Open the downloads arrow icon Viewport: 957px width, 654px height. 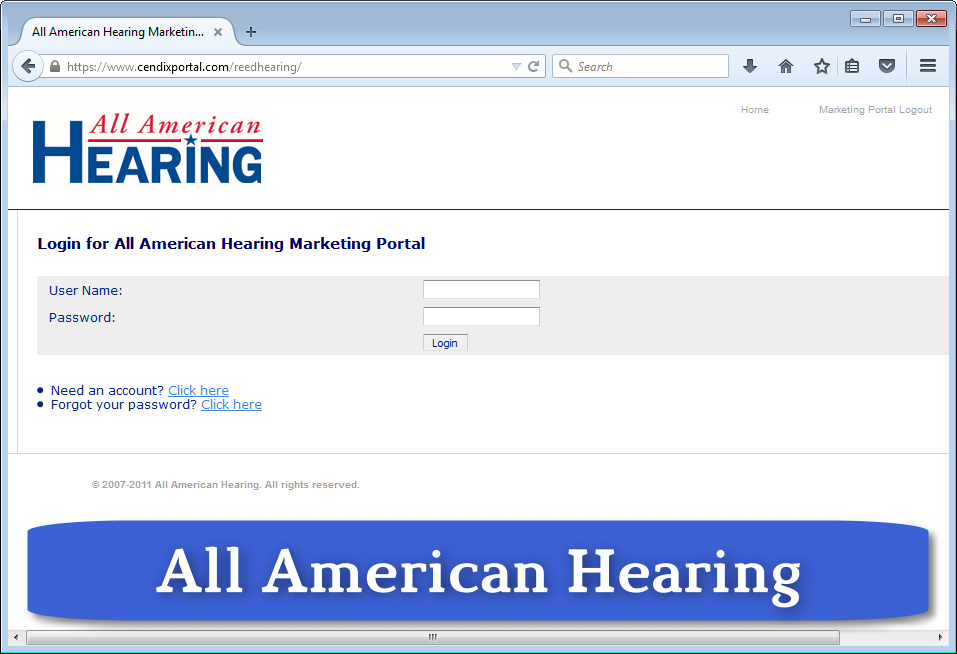(750, 66)
